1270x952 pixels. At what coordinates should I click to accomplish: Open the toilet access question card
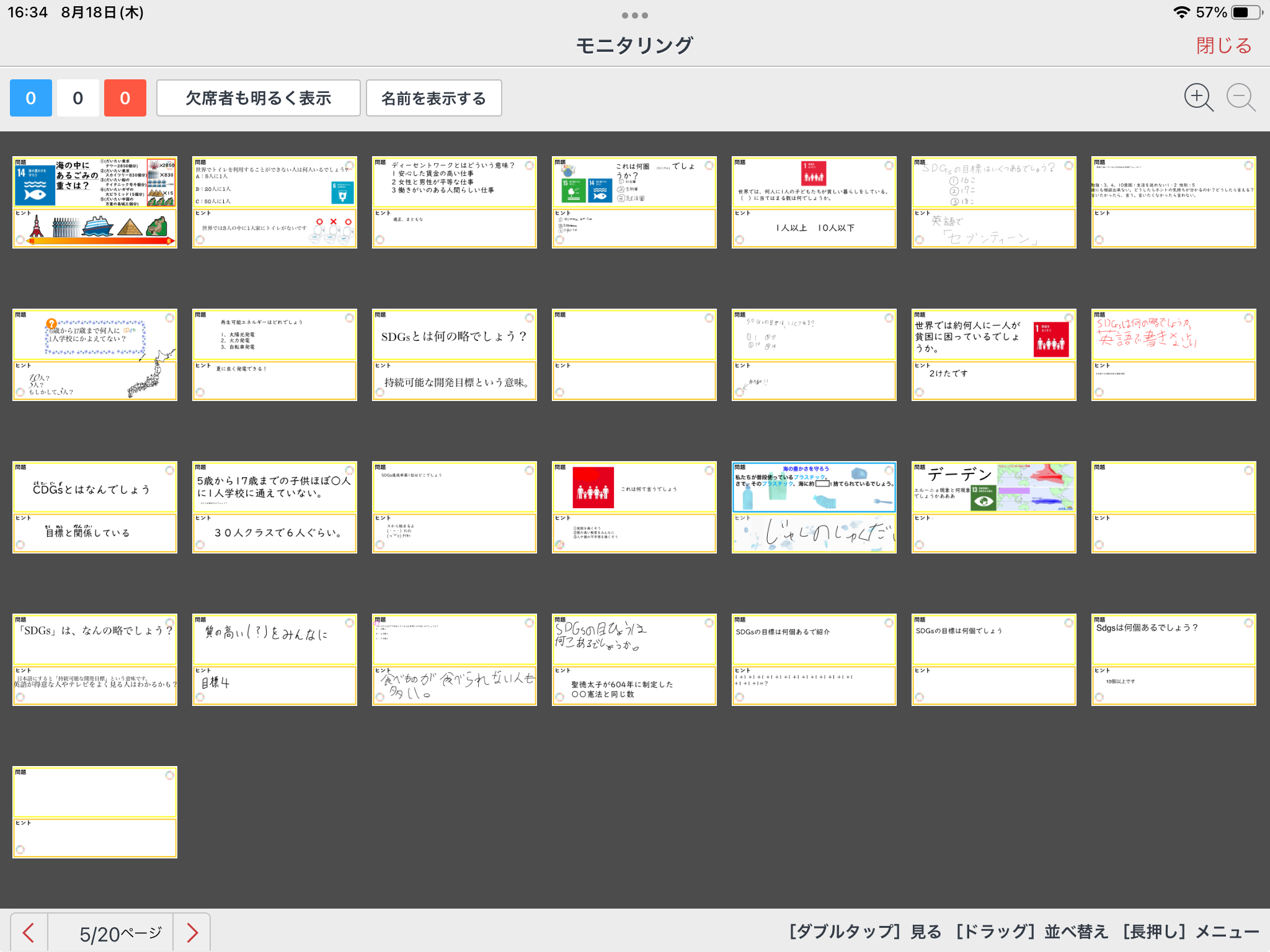(274, 202)
